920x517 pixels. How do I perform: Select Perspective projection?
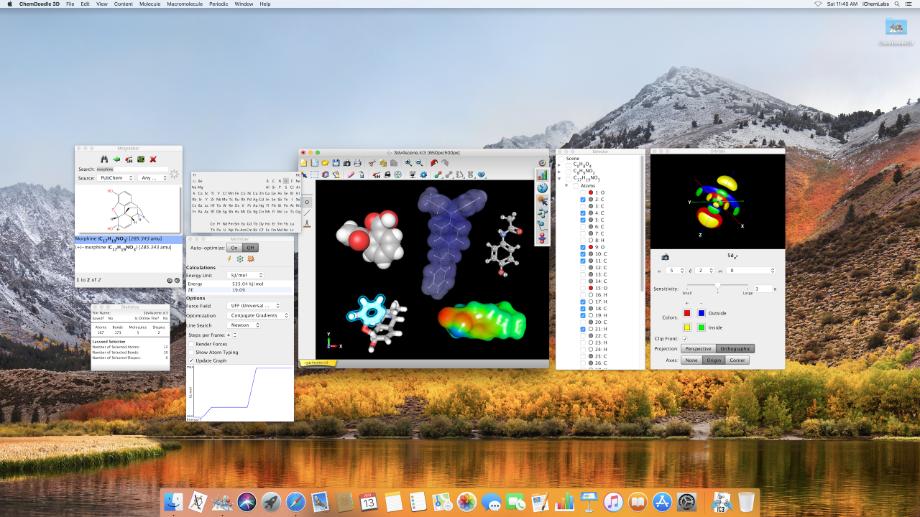(699, 349)
